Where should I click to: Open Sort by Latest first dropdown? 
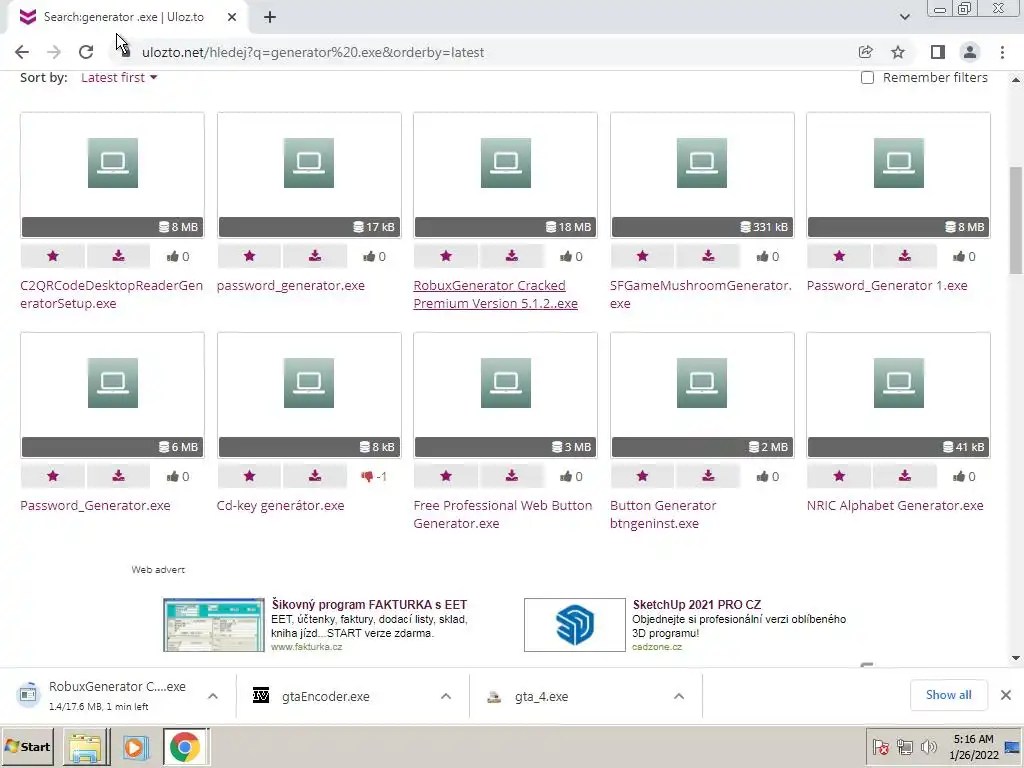click(x=119, y=78)
